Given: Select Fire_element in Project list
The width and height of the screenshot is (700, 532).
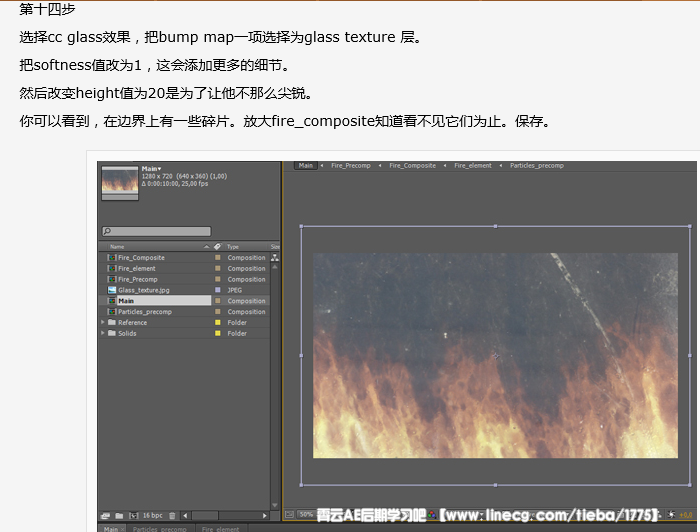Looking at the screenshot, I should [137, 268].
